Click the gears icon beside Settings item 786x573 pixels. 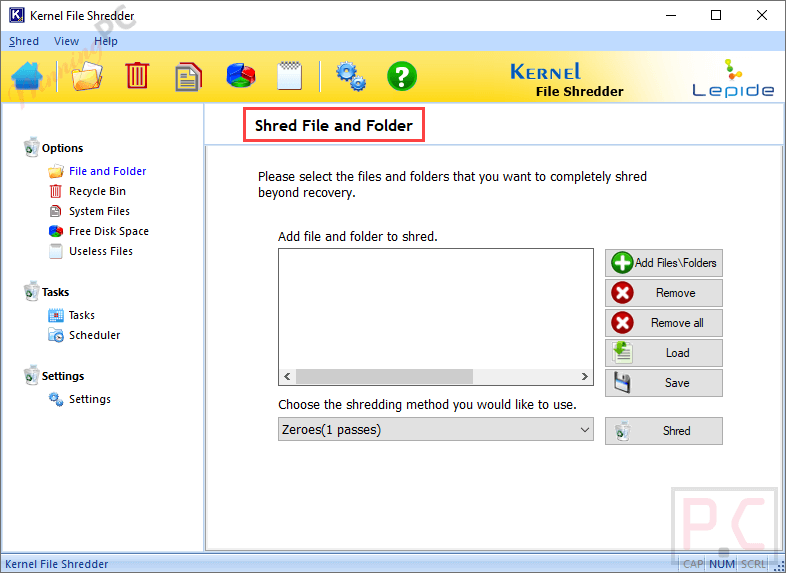click(56, 400)
